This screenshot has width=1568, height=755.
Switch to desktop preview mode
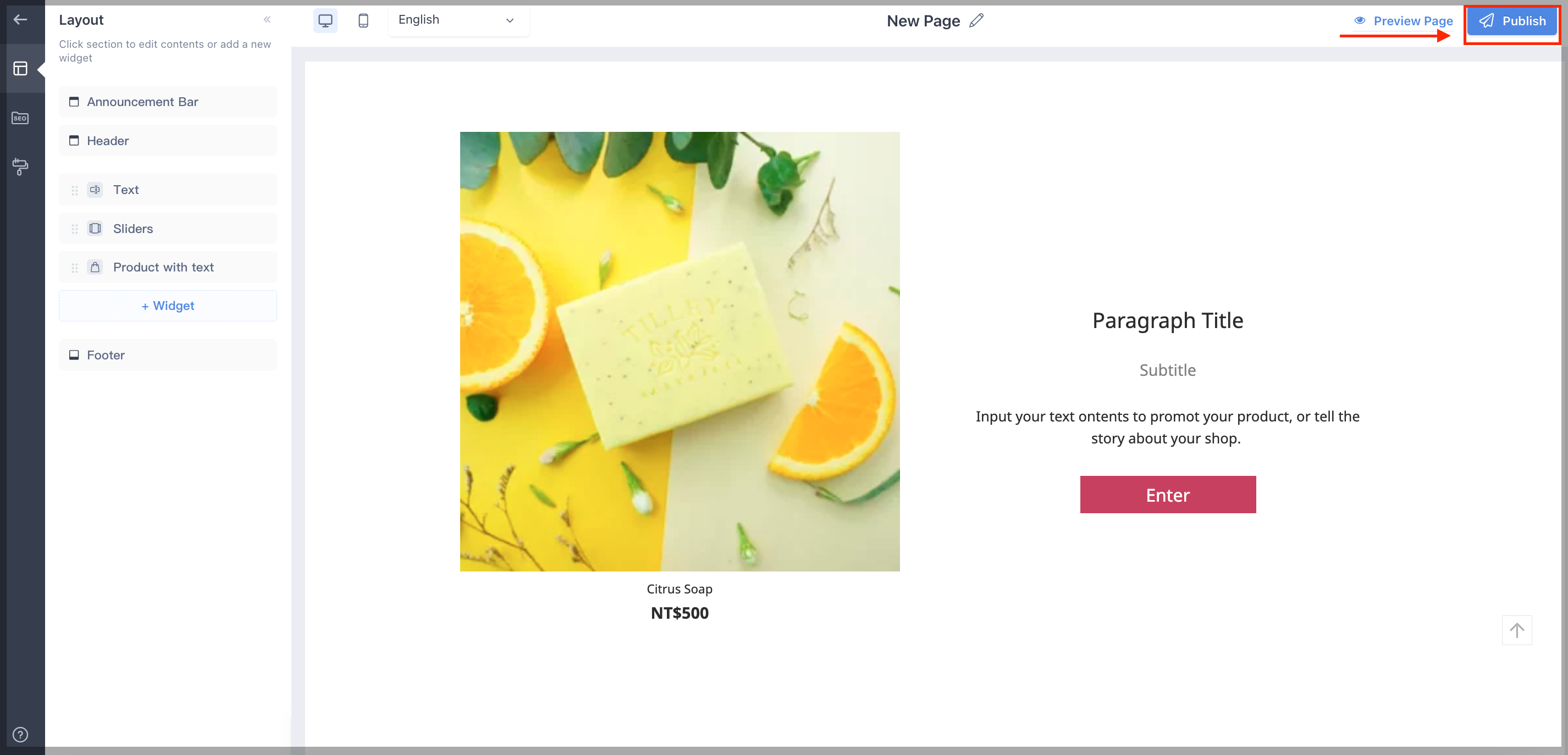pos(325,20)
